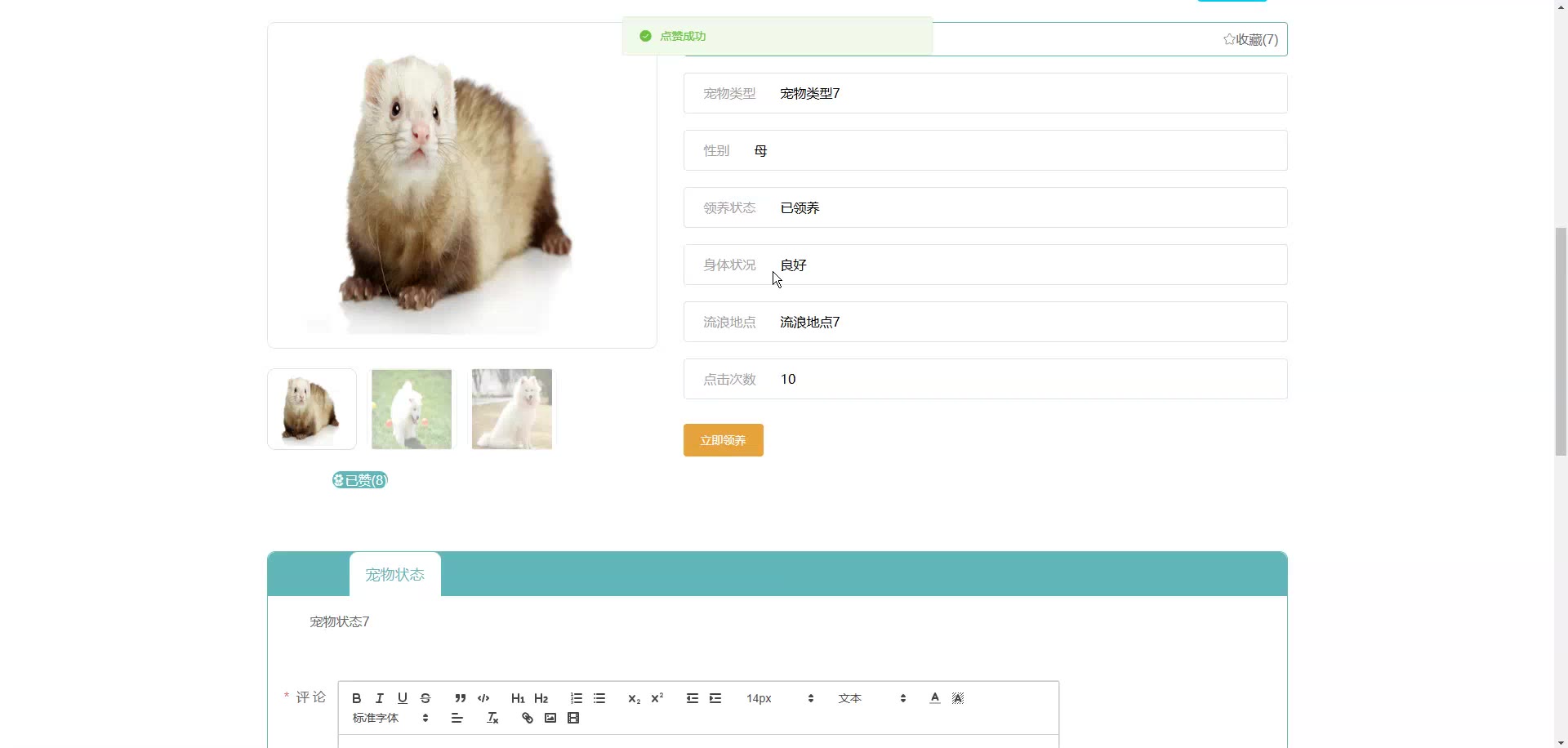Open the text alignment options
Image resolution: width=1568 pixels, height=748 pixels.
click(x=457, y=719)
